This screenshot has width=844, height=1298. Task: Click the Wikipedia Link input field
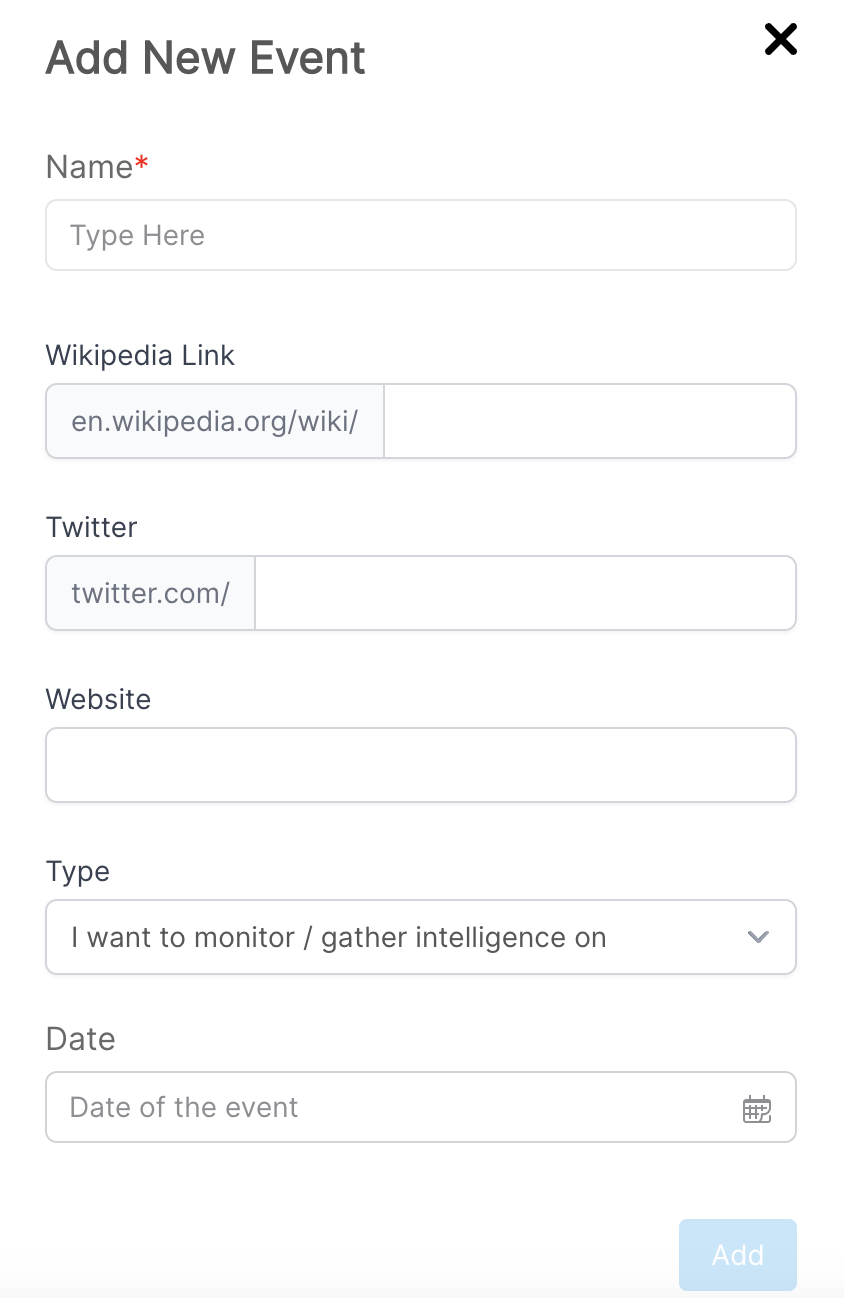coord(589,421)
